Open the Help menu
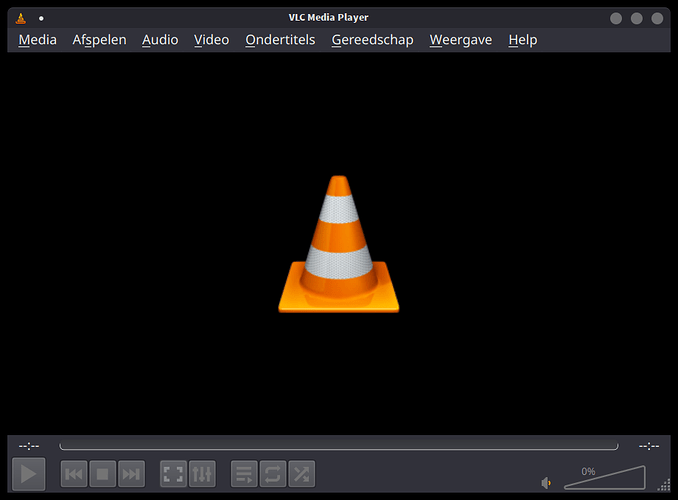The image size is (678, 500). (523, 40)
